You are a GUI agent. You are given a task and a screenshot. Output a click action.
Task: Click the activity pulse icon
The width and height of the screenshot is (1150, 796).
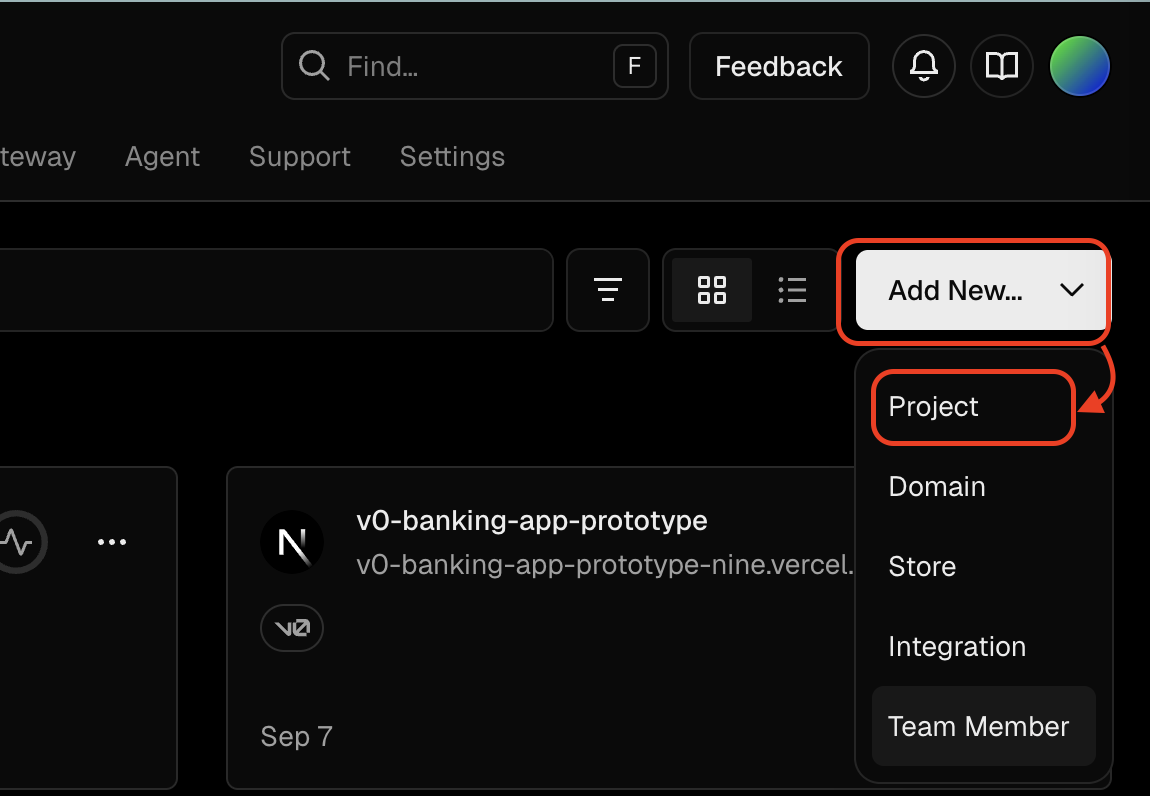coord(17,542)
